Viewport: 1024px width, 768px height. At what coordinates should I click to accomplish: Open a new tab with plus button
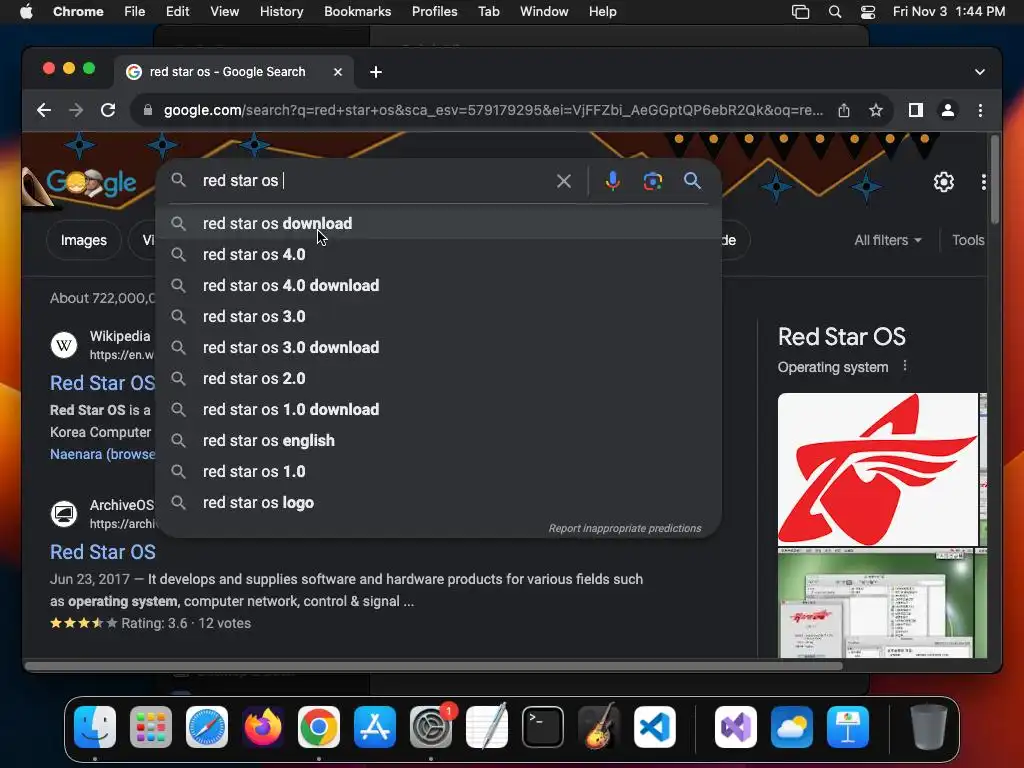376,72
